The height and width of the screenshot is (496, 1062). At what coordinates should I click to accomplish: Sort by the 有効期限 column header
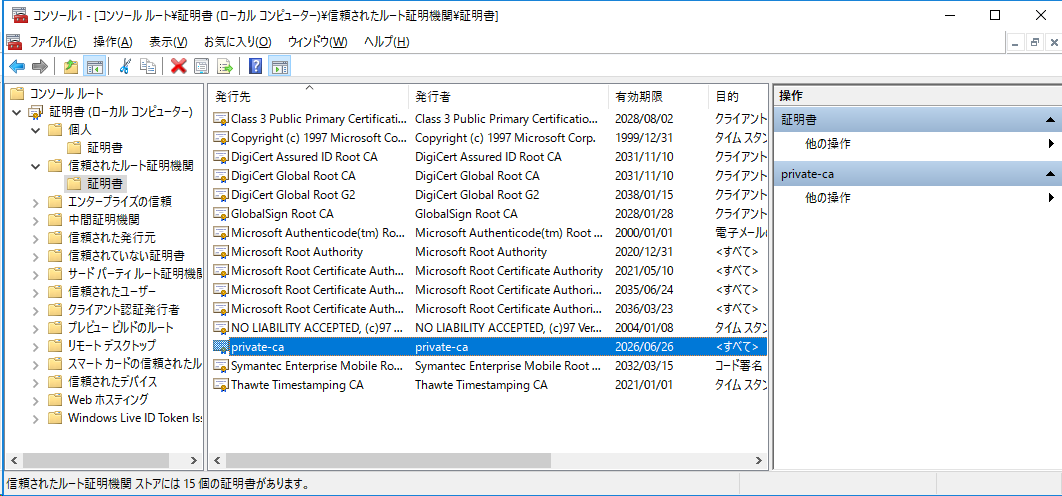[658, 96]
